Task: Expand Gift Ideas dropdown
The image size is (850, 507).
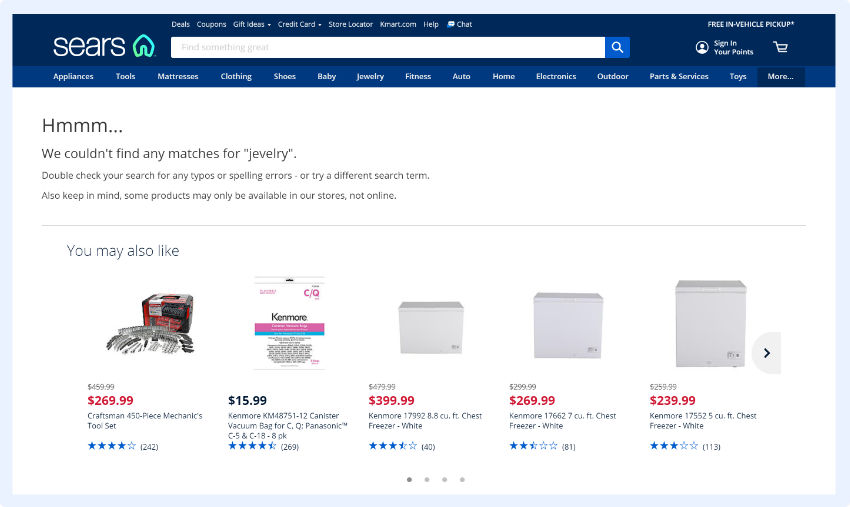Action: (251, 24)
